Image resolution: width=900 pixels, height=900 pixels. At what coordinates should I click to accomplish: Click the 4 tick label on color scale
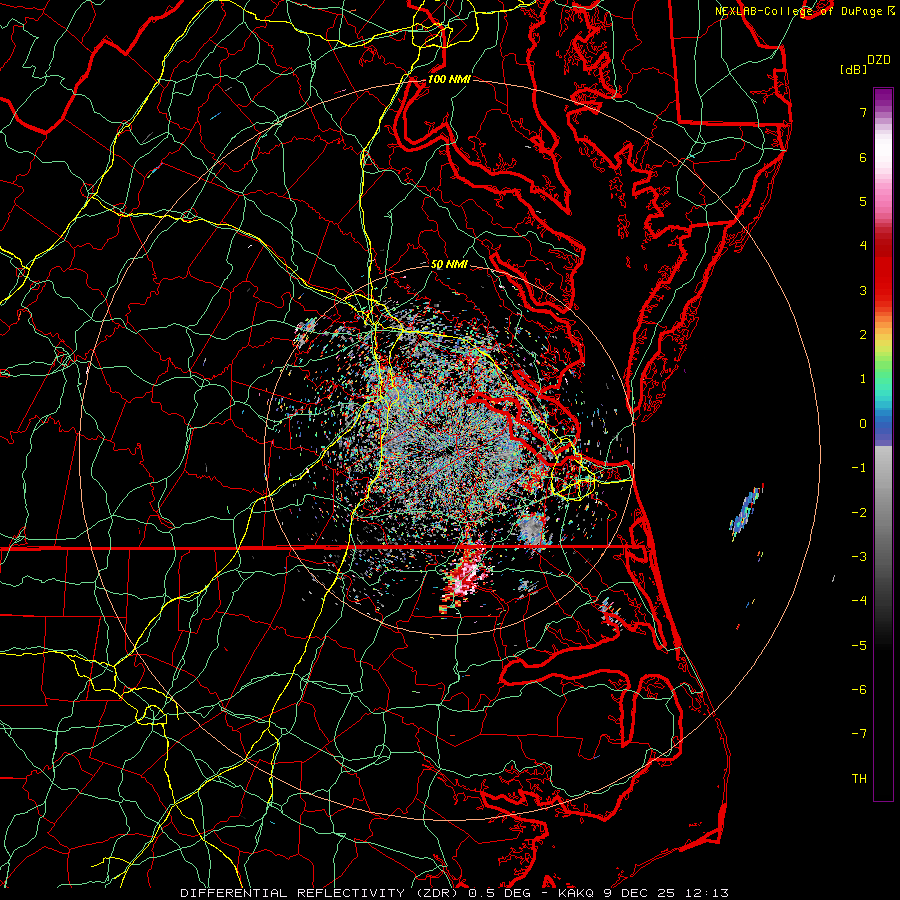tap(863, 246)
